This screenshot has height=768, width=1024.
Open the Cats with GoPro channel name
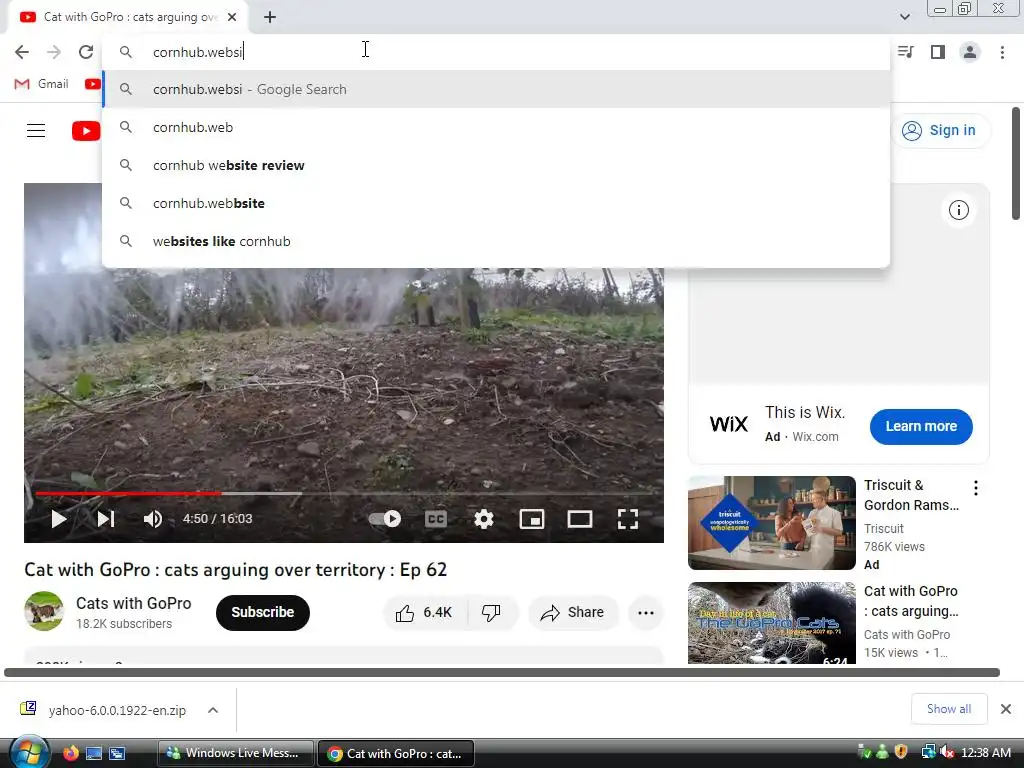[133, 603]
